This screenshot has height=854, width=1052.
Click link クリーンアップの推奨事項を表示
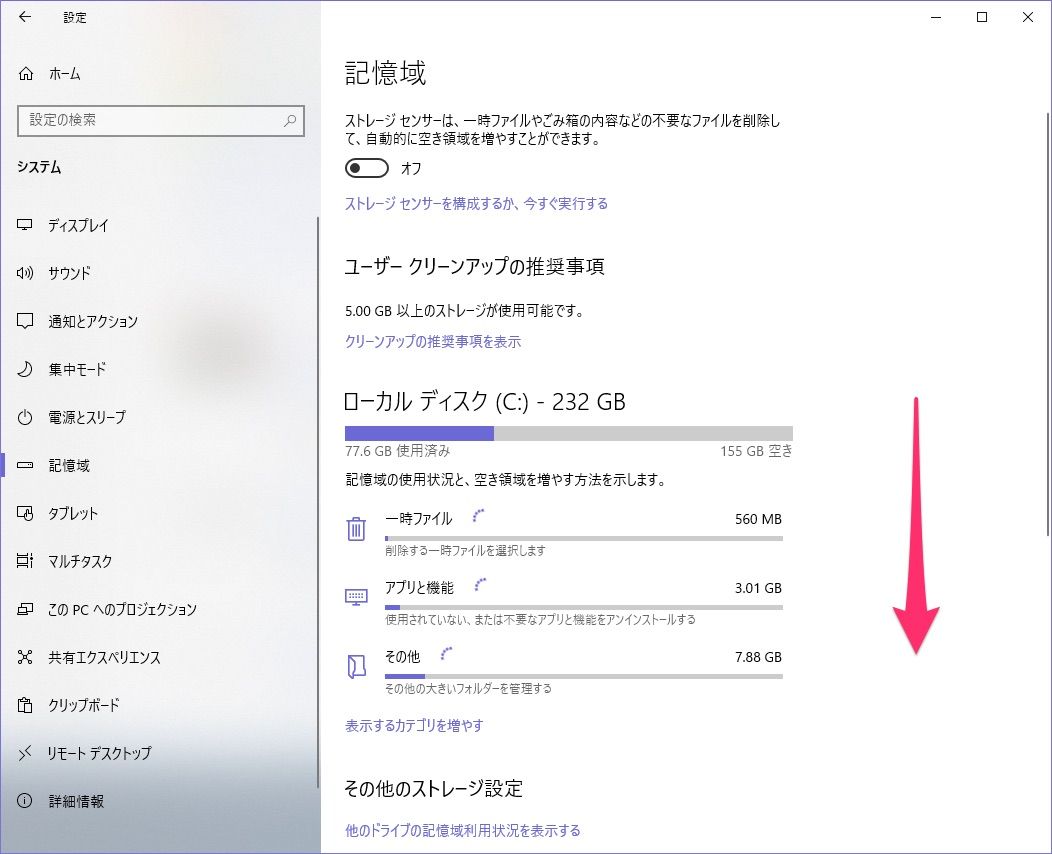433,341
